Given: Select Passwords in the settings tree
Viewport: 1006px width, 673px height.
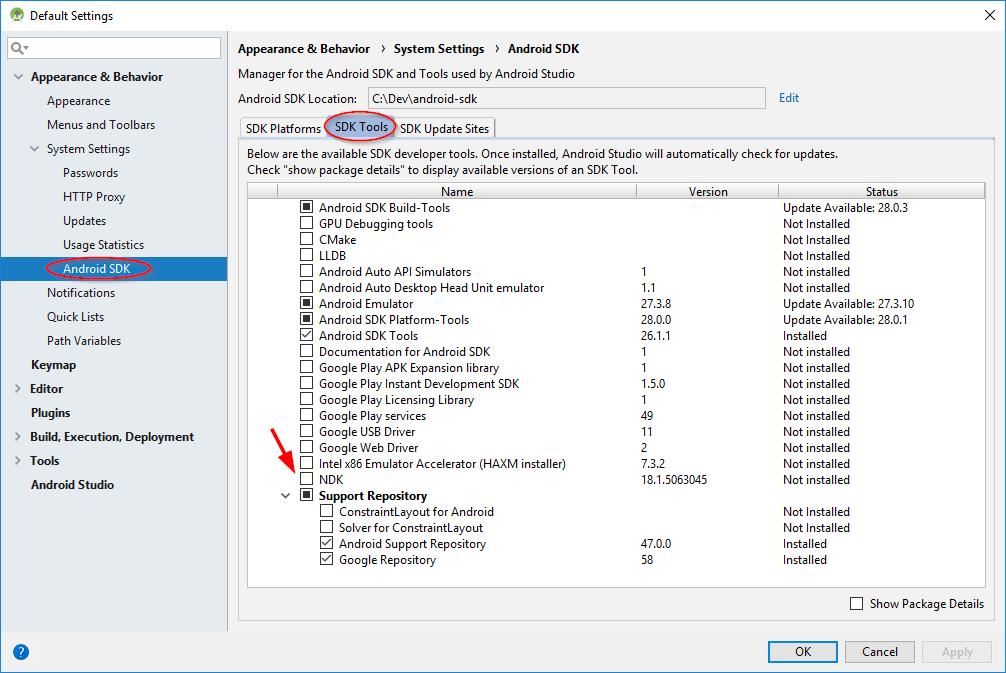Looking at the screenshot, I should pyautogui.click(x=90, y=173).
